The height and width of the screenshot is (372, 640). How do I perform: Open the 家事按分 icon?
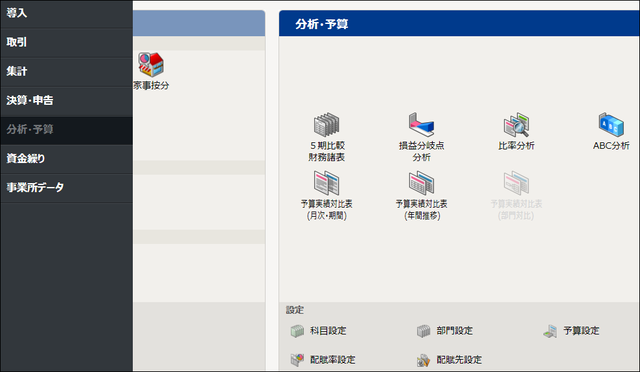click(151, 65)
